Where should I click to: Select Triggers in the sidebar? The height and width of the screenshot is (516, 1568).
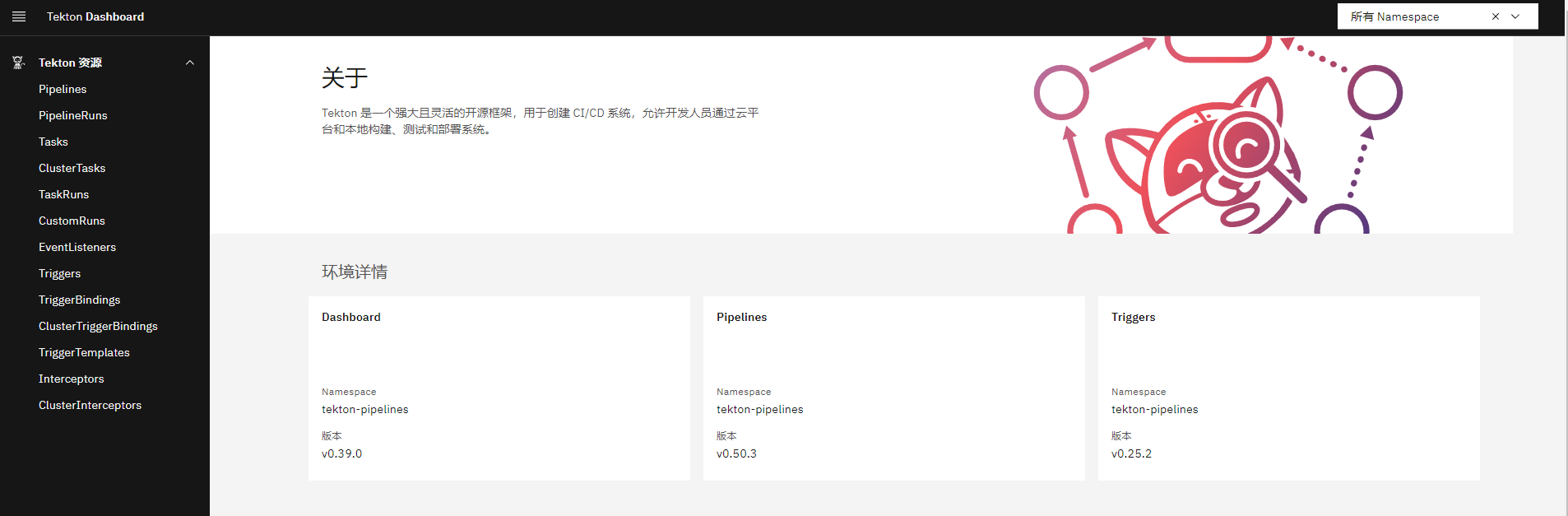[x=59, y=273]
